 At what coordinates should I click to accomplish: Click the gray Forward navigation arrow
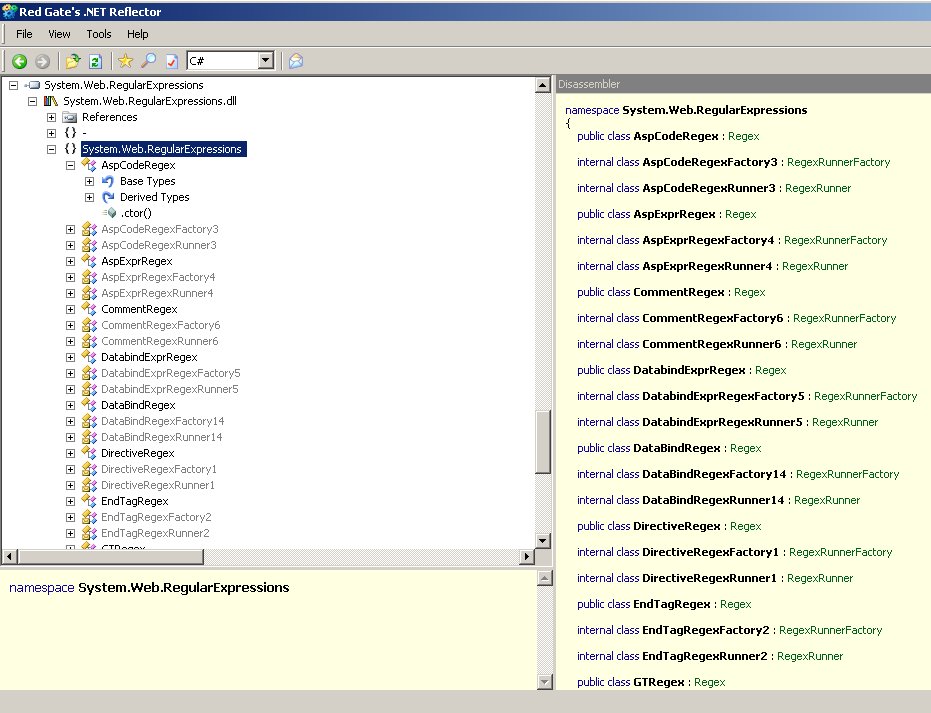tap(42, 61)
